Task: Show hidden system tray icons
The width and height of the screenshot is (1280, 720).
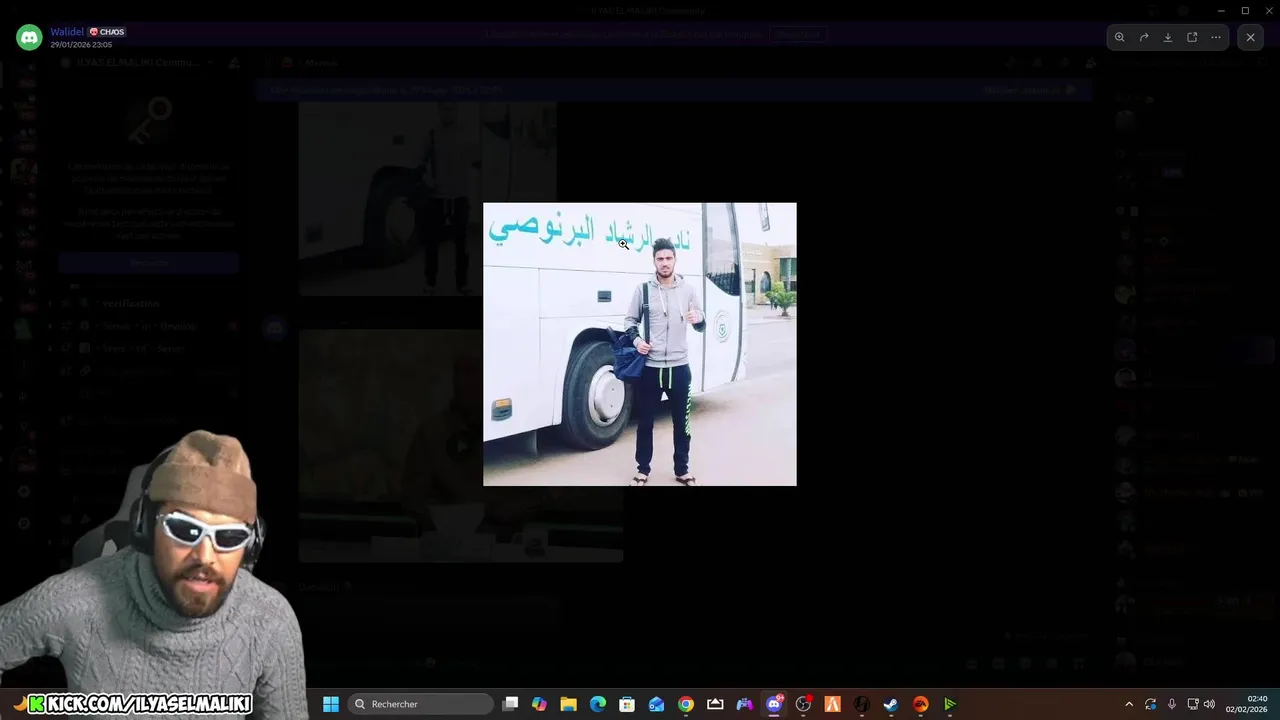Action: tap(1129, 704)
